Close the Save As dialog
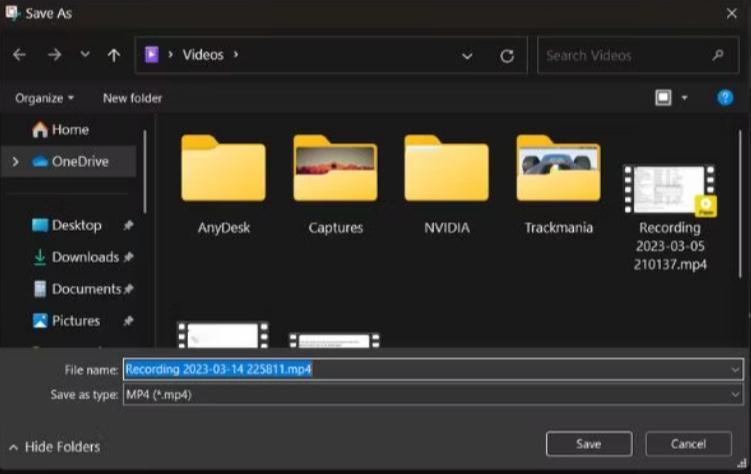This screenshot has height=474, width=751. tap(731, 13)
